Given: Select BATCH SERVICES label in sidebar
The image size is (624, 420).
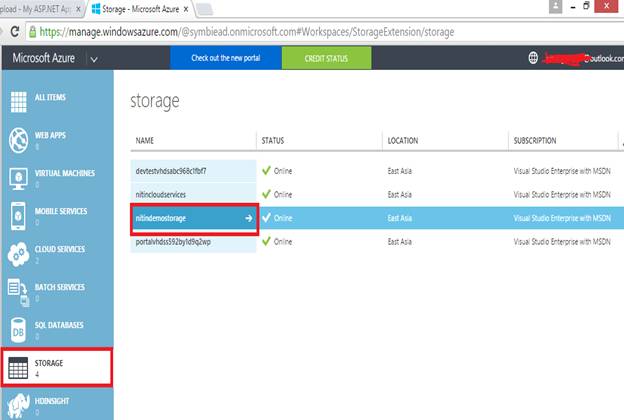Looking at the screenshot, I should (60, 287).
